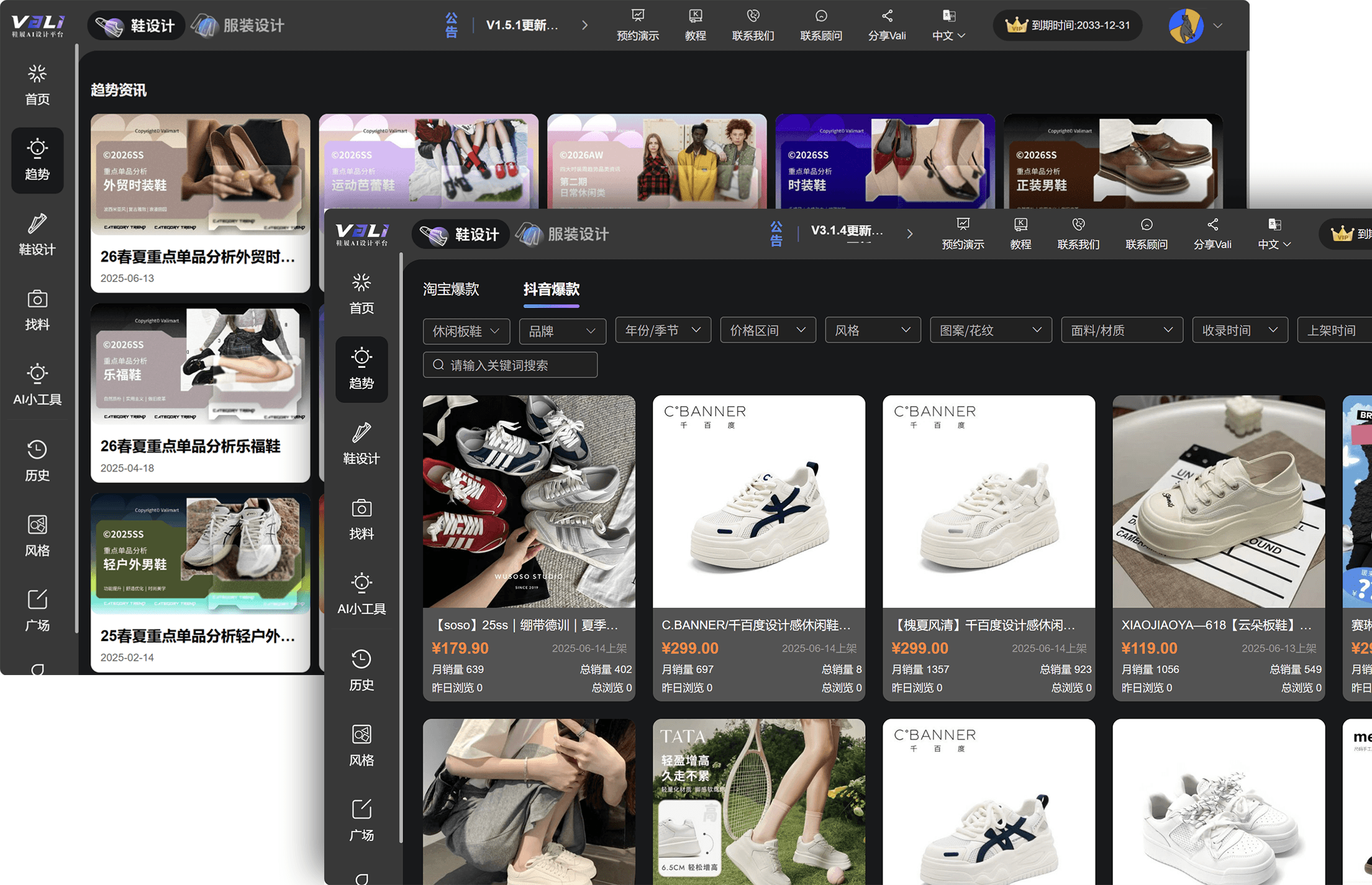1372x885 pixels.
Task: Open 广场 icon in back window sidebar
Action: [37, 599]
